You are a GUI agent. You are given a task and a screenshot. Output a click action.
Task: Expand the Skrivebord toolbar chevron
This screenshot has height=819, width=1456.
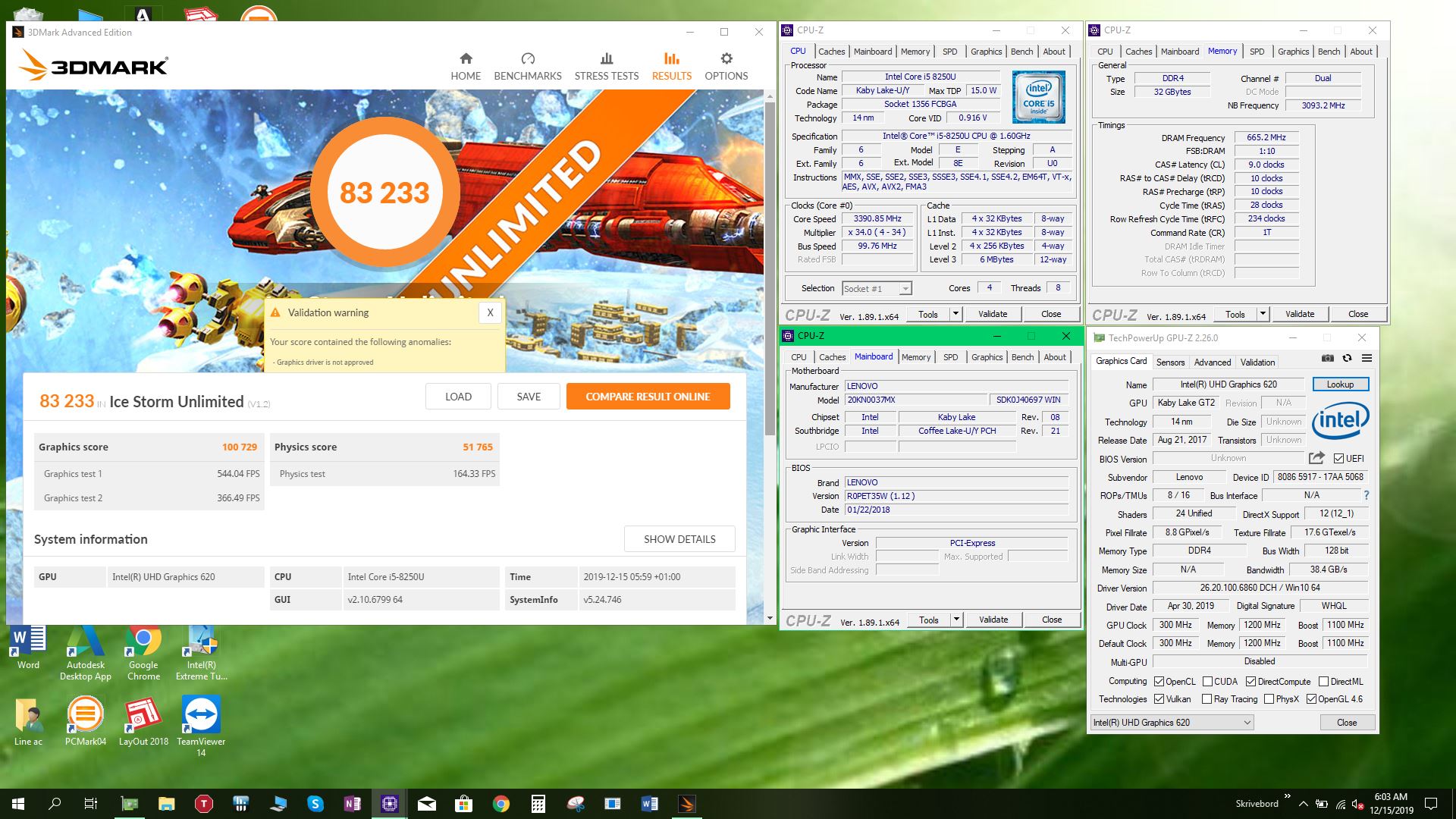(1288, 796)
